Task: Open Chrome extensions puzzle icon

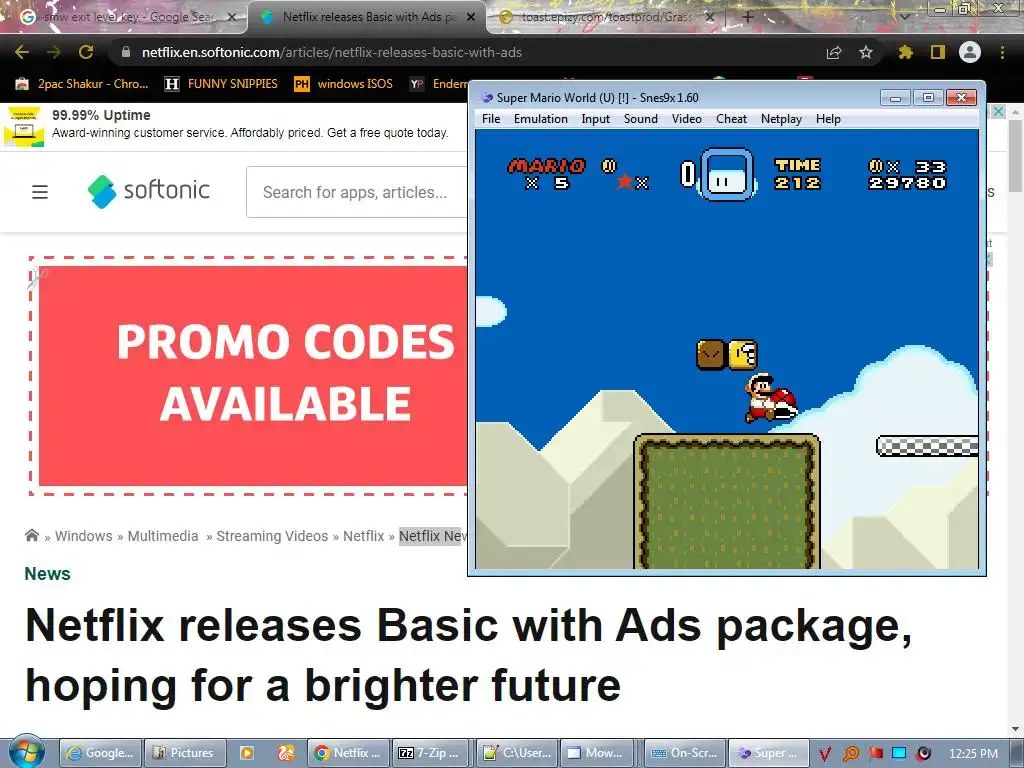Action: [905, 52]
